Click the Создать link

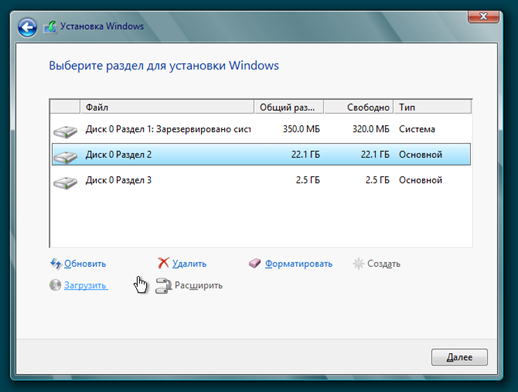point(384,264)
